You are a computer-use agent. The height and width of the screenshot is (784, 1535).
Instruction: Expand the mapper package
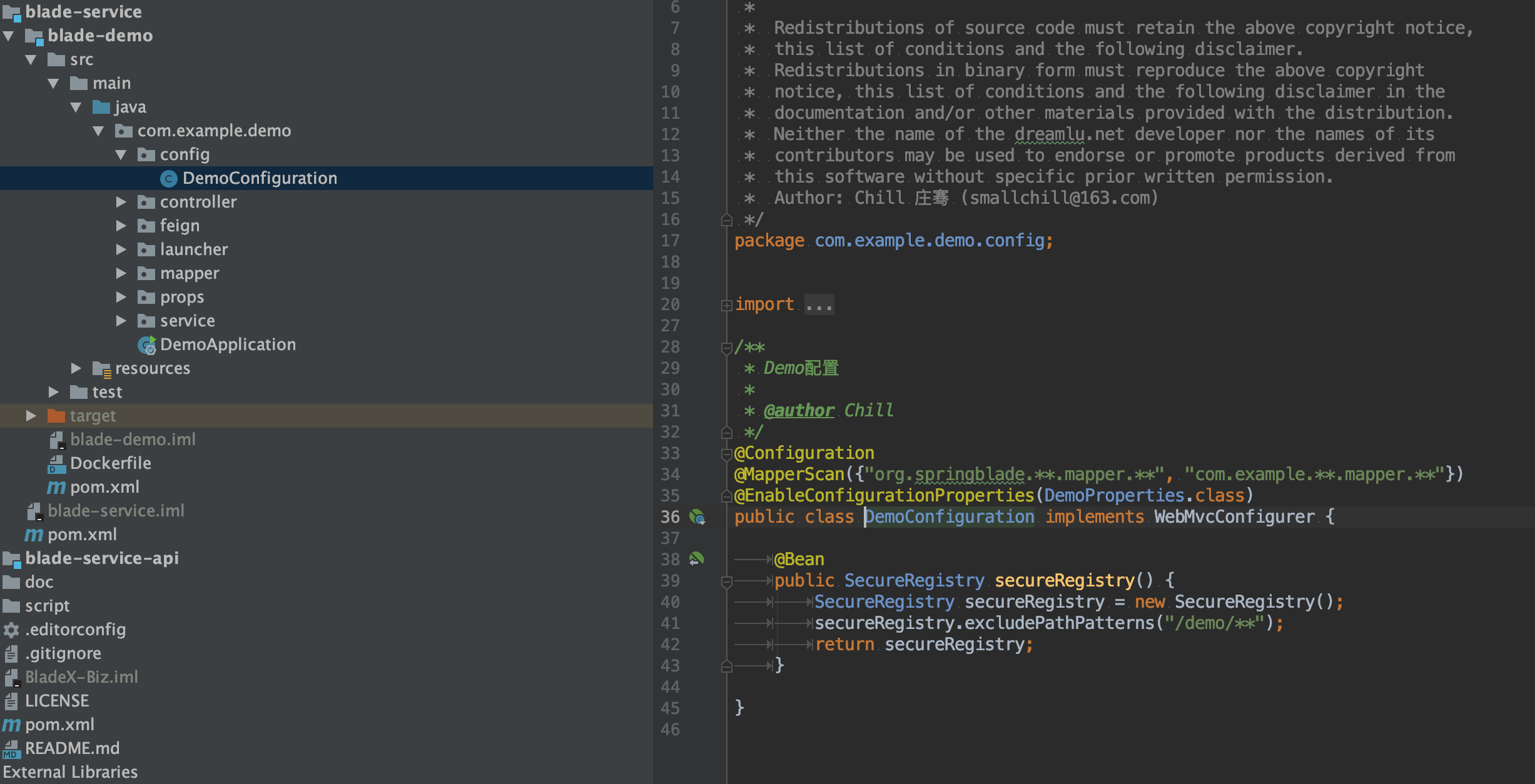coord(121,273)
